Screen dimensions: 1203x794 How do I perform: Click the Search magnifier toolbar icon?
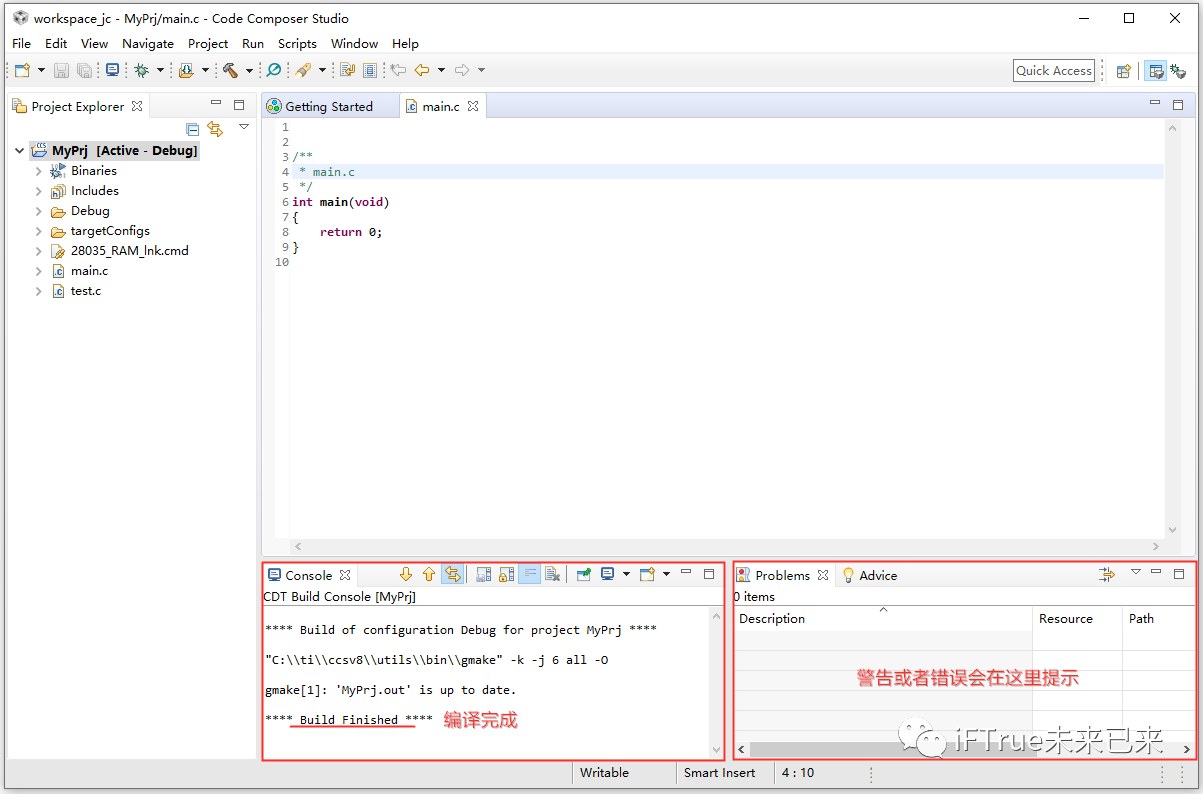pos(273,70)
